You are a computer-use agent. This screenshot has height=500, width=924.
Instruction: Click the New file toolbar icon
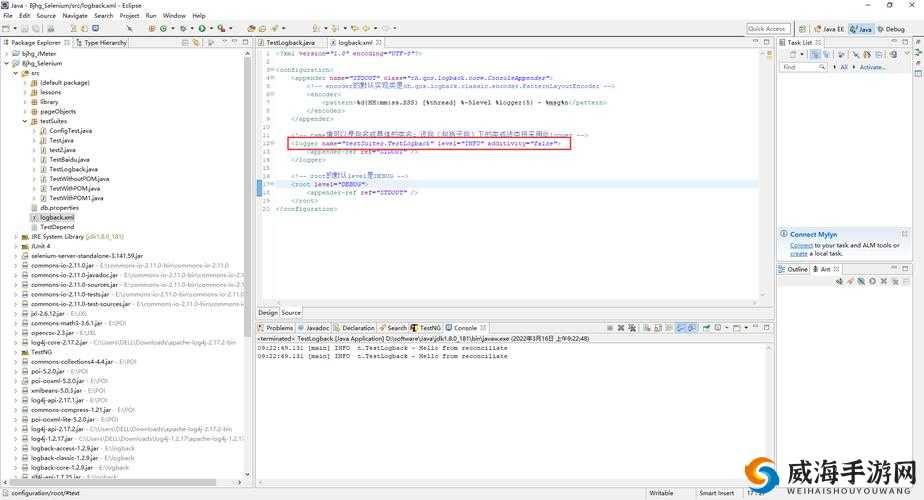6,28
